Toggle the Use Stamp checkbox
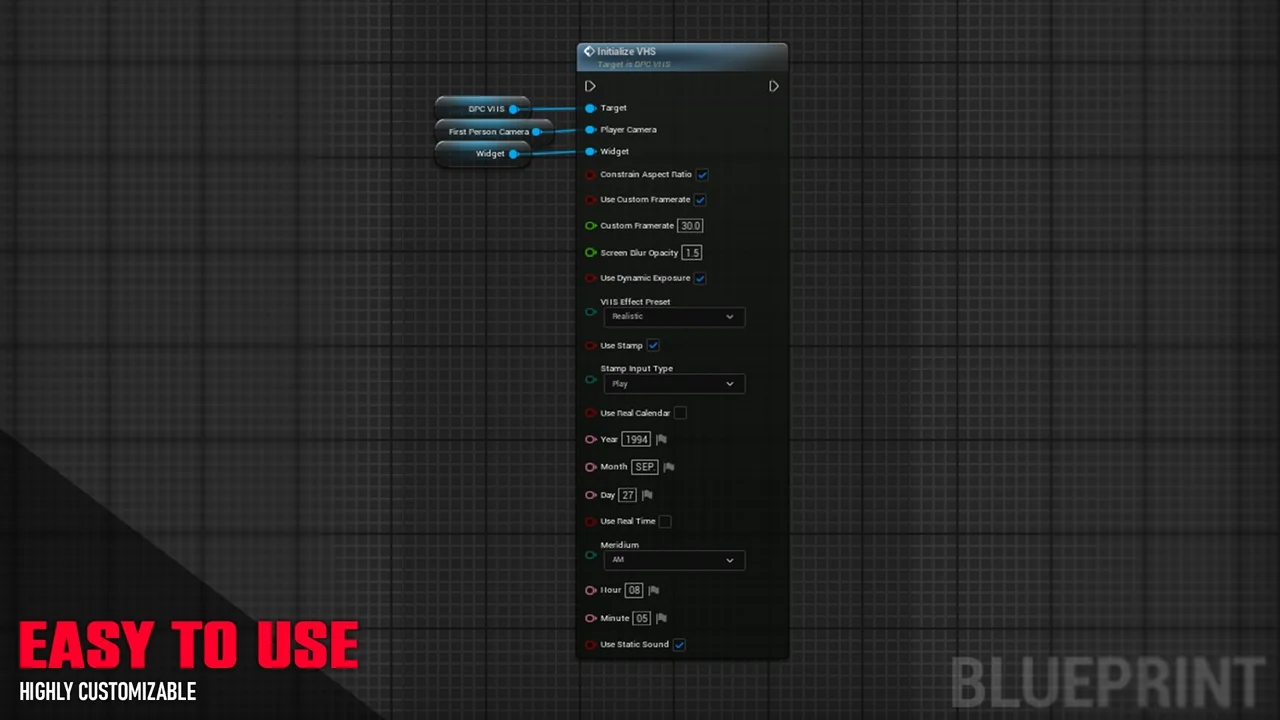This screenshot has width=1280, height=720. pos(653,346)
